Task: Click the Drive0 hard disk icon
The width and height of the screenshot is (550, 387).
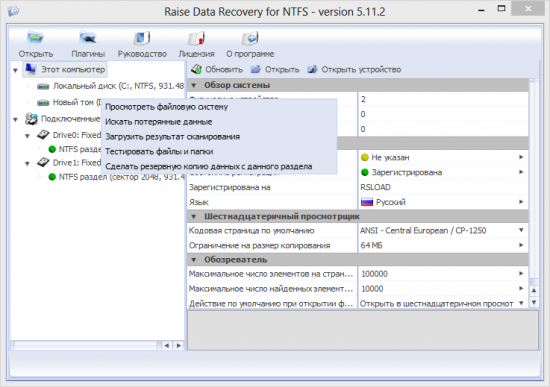Action: click(43, 135)
